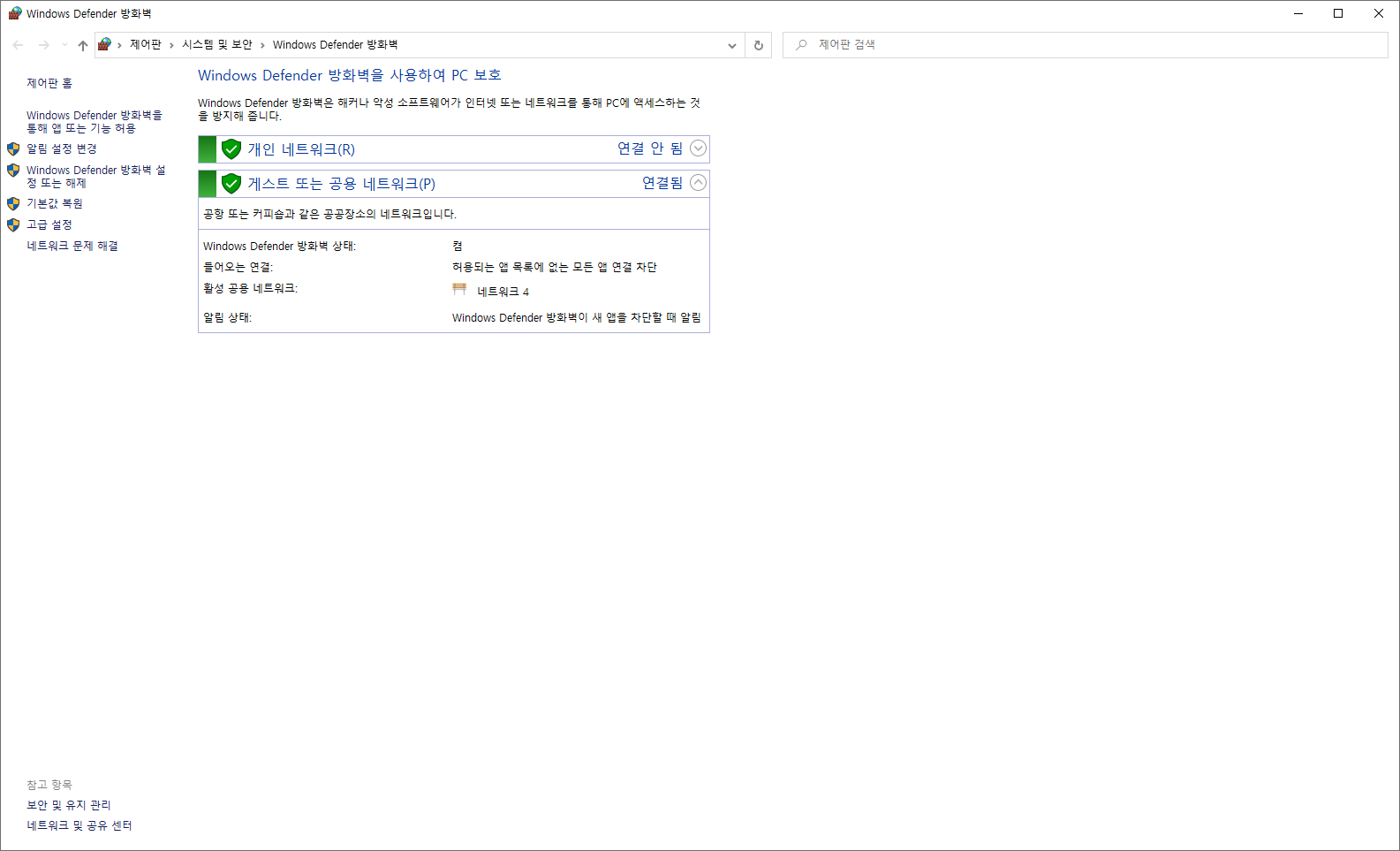Screen dimensions: 1400x851
Task: Open 네트워크 및 공유 센터 link
Action: click(79, 825)
